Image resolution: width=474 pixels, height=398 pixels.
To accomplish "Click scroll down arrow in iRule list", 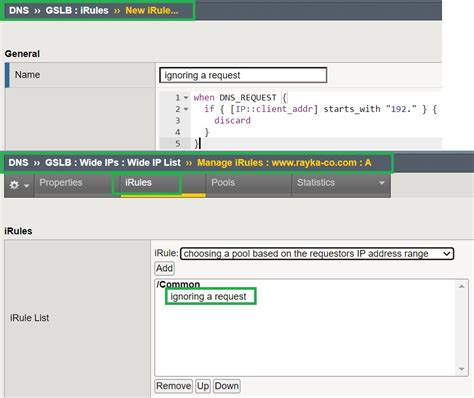I will [462, 369].
